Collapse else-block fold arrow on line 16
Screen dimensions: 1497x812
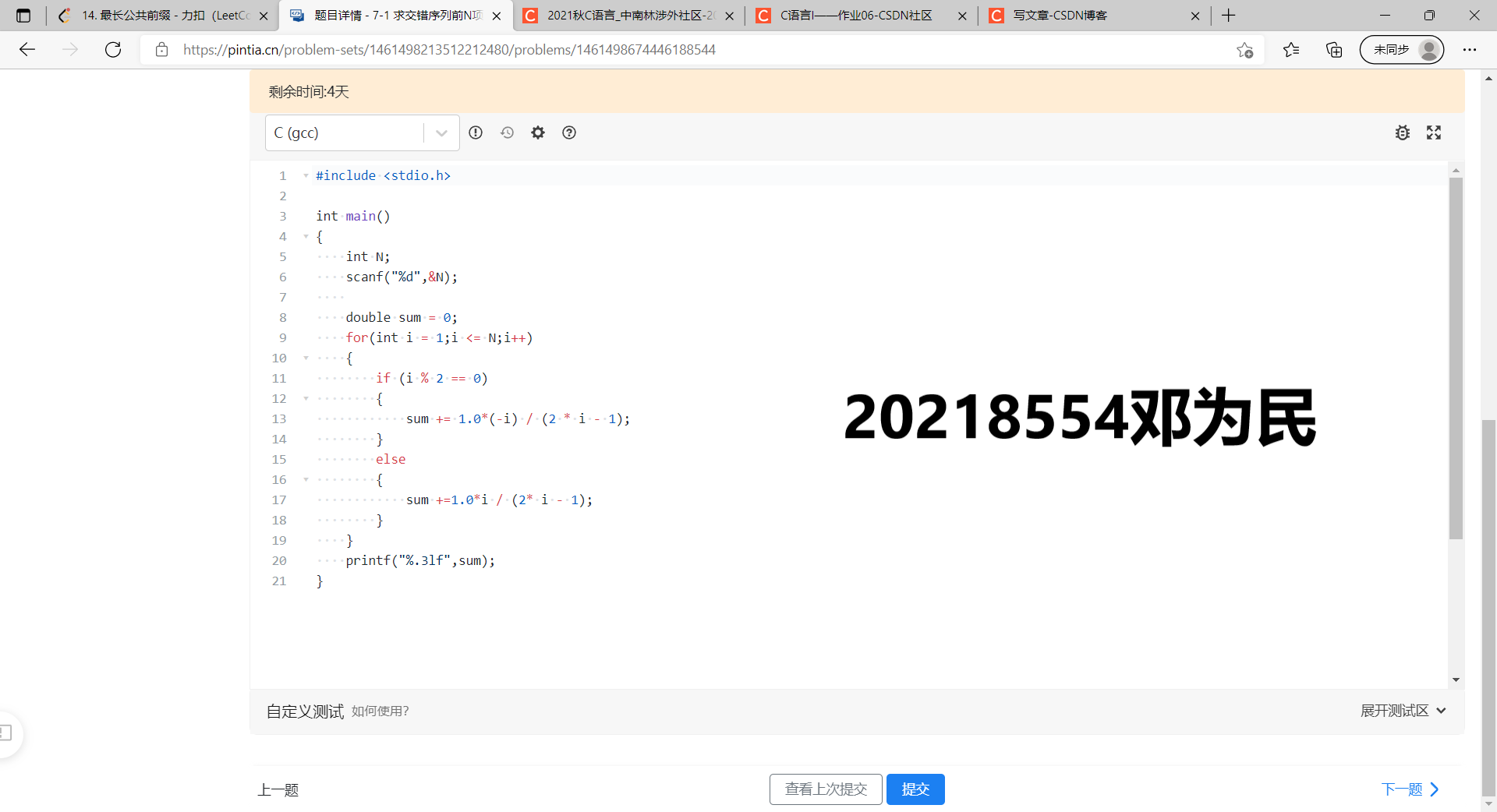[x=306, y=480]
